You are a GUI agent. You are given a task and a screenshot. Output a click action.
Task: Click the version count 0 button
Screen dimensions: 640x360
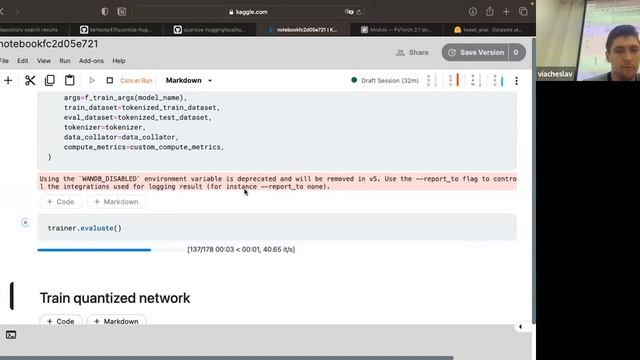516,53
